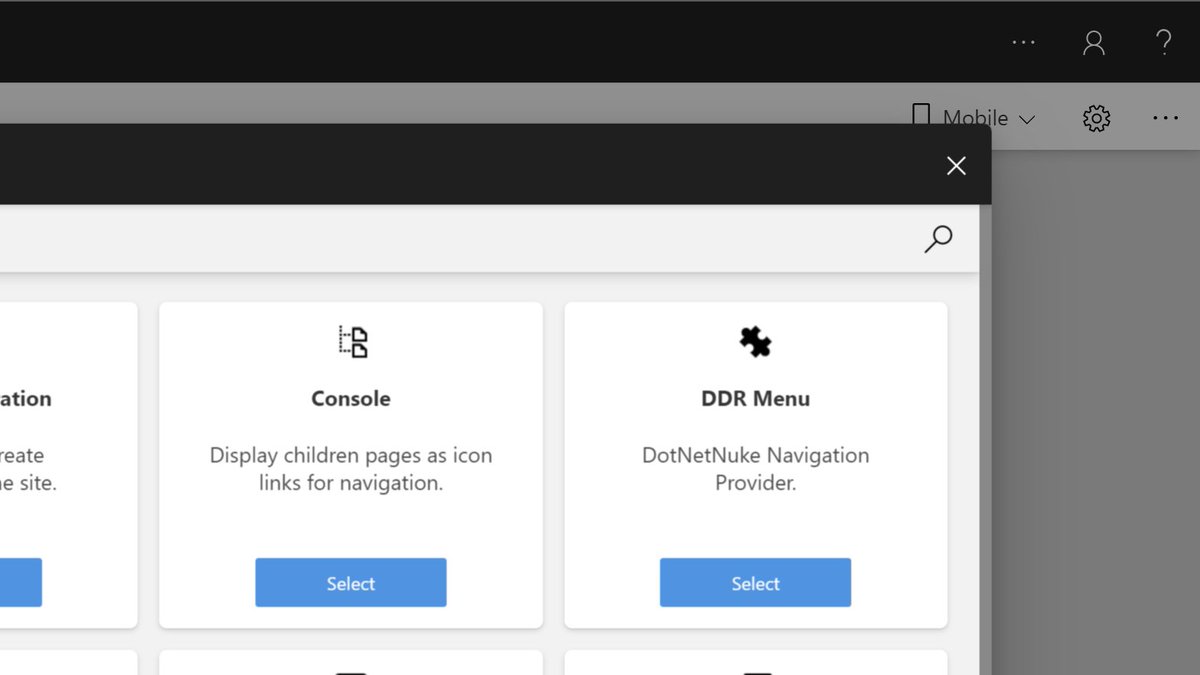
Task: Click the module search input field
Action: [450, 239]
